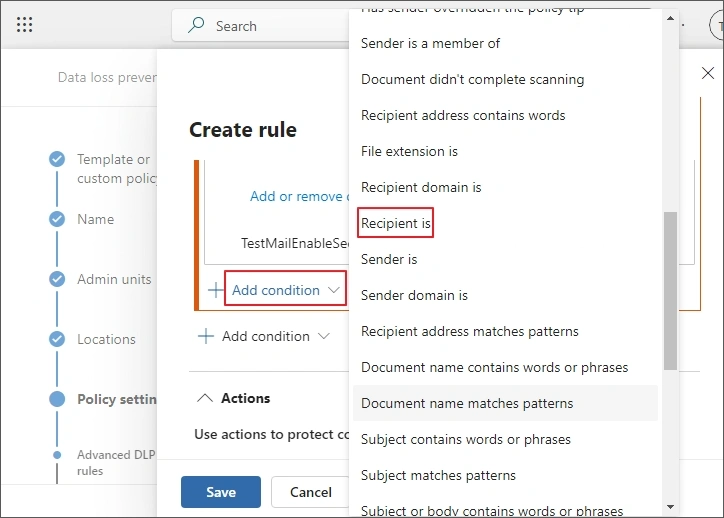This screenshot has width=724, height=518.
Task: Choose Document name contains words or phrases
Action: point(506,367)
